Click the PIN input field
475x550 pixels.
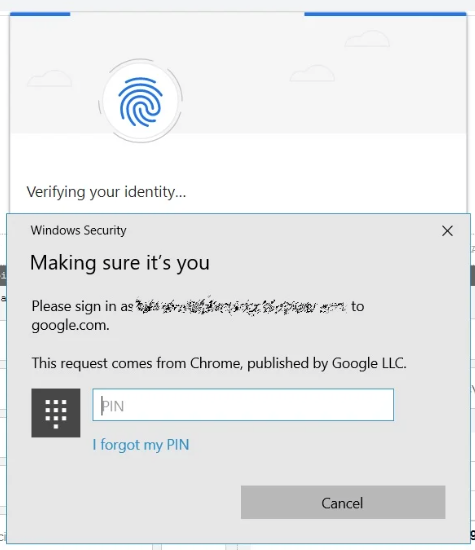coord(243,404)
